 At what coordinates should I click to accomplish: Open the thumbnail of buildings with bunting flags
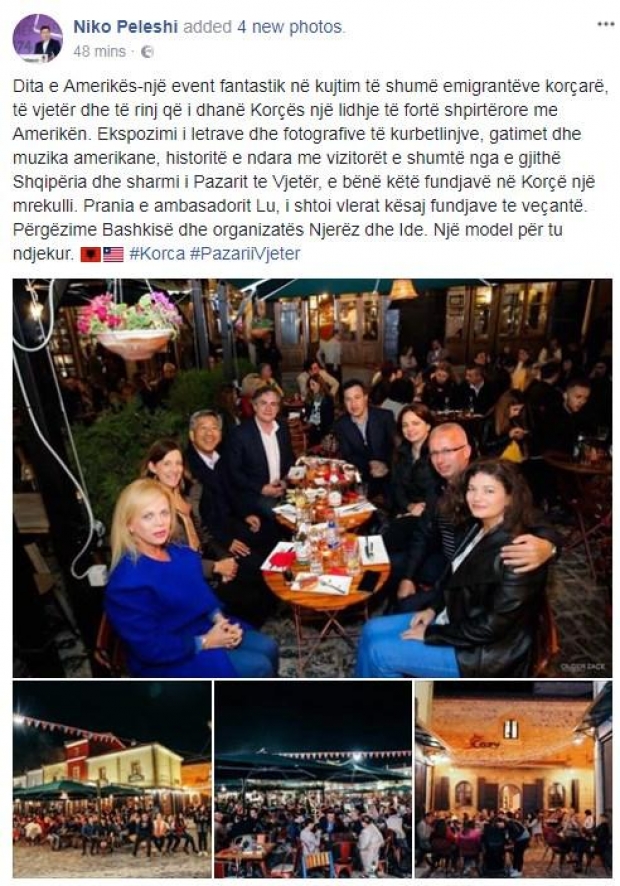[112, 779]
